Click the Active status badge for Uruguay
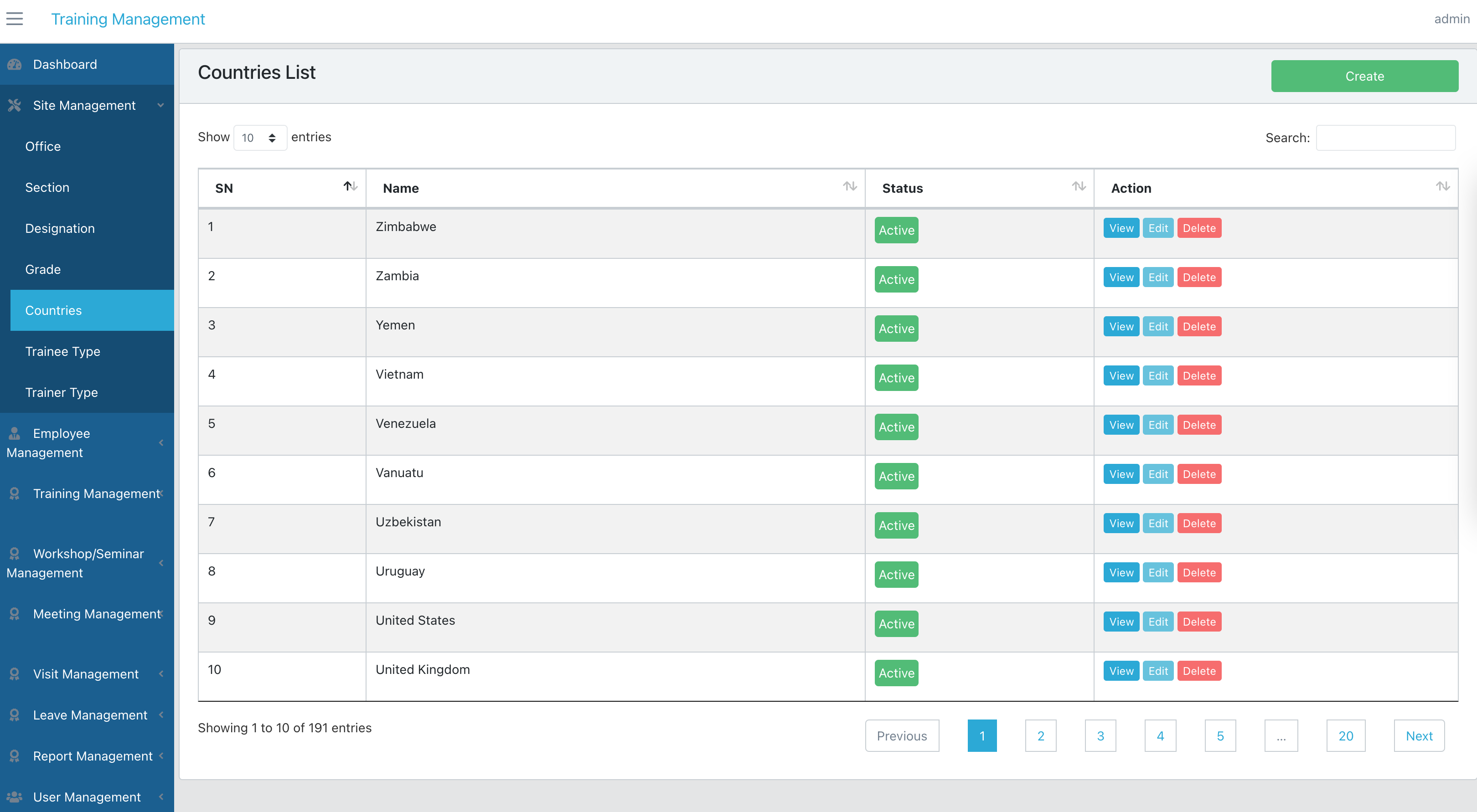This screenshot has height=812, width=1477. pos(896,575)
